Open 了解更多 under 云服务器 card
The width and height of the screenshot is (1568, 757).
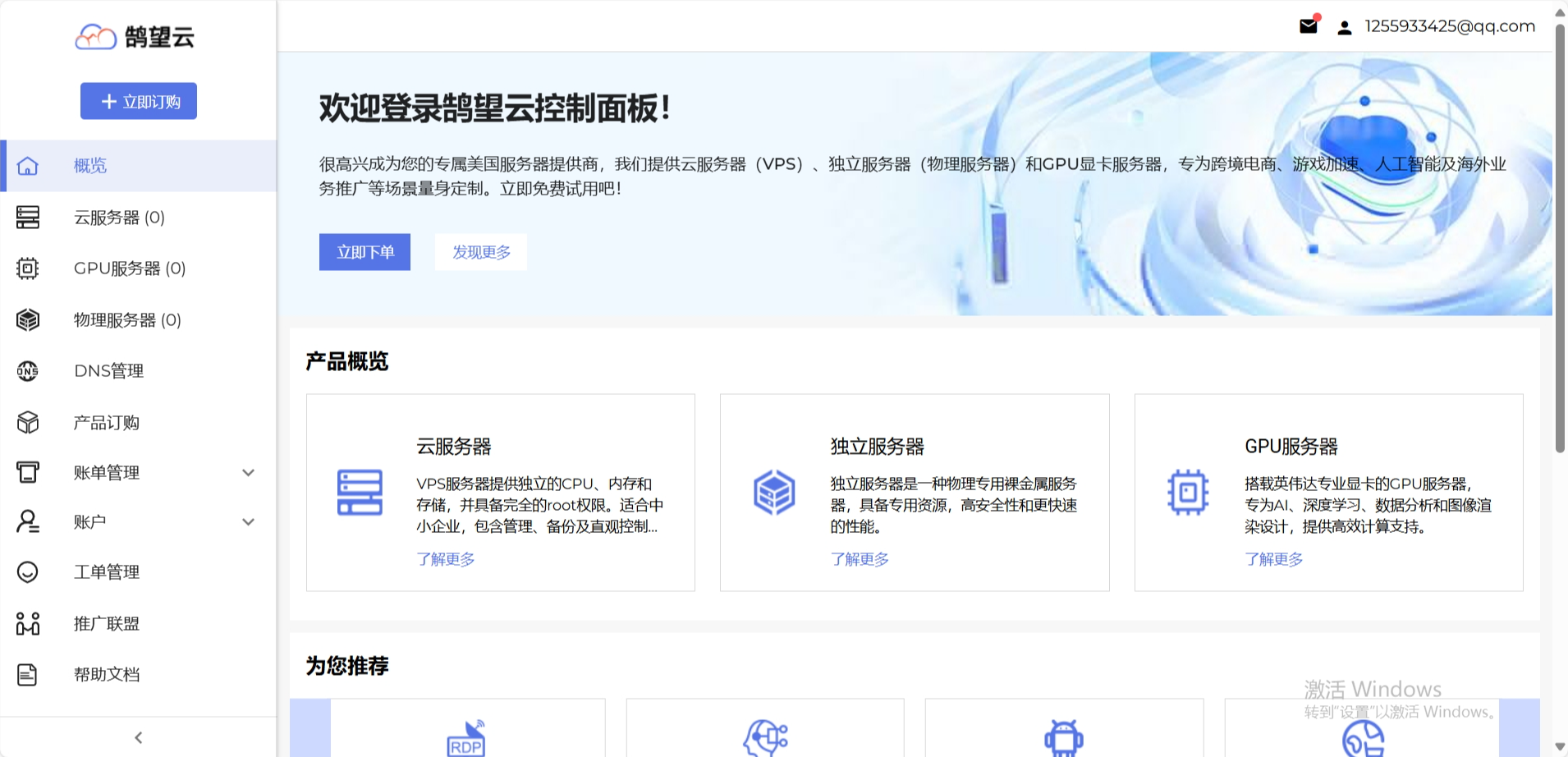[446, 559]
